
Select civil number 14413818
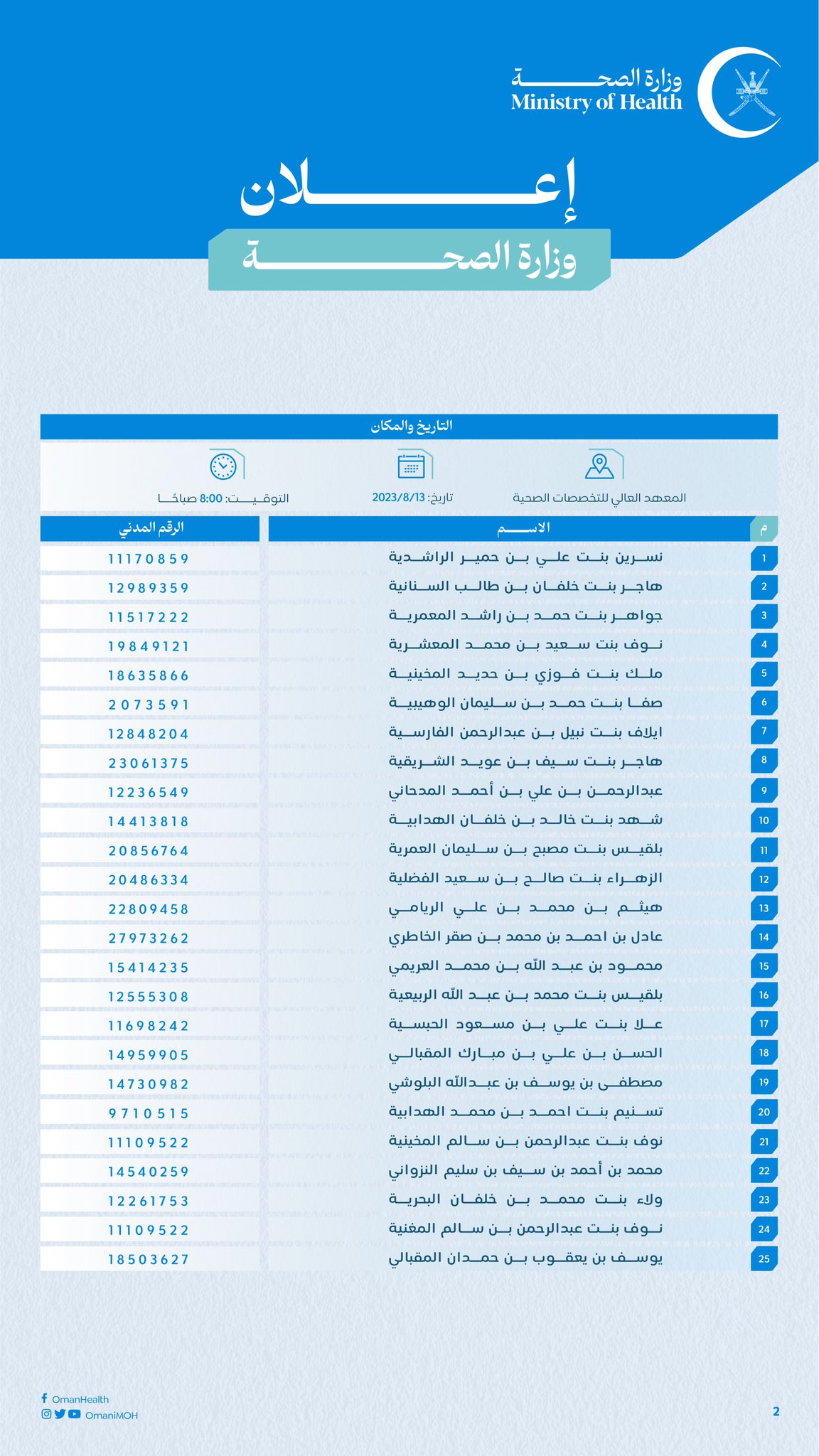click(x=149, y=821)
